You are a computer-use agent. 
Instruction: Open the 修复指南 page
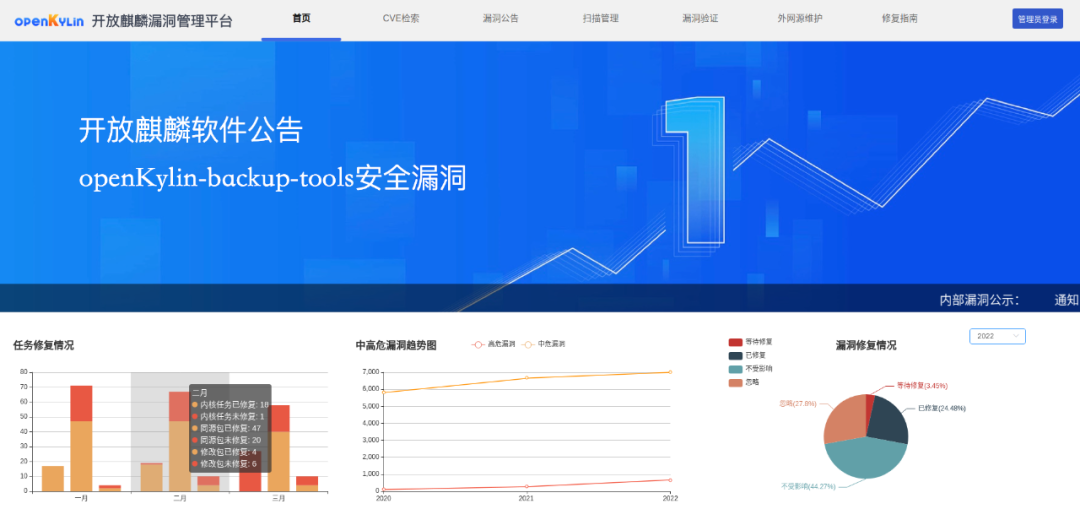click(x=900, y=18)
